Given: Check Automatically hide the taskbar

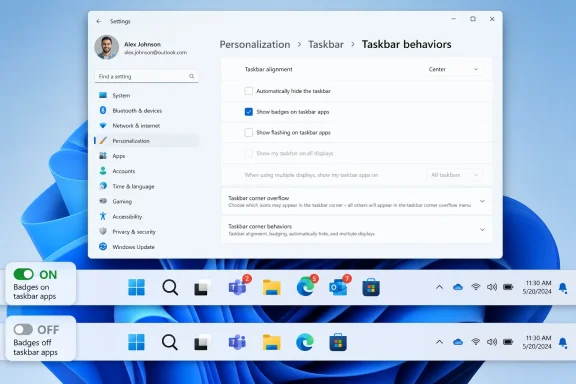Looking at the screenshot, I should click(249, 91).
